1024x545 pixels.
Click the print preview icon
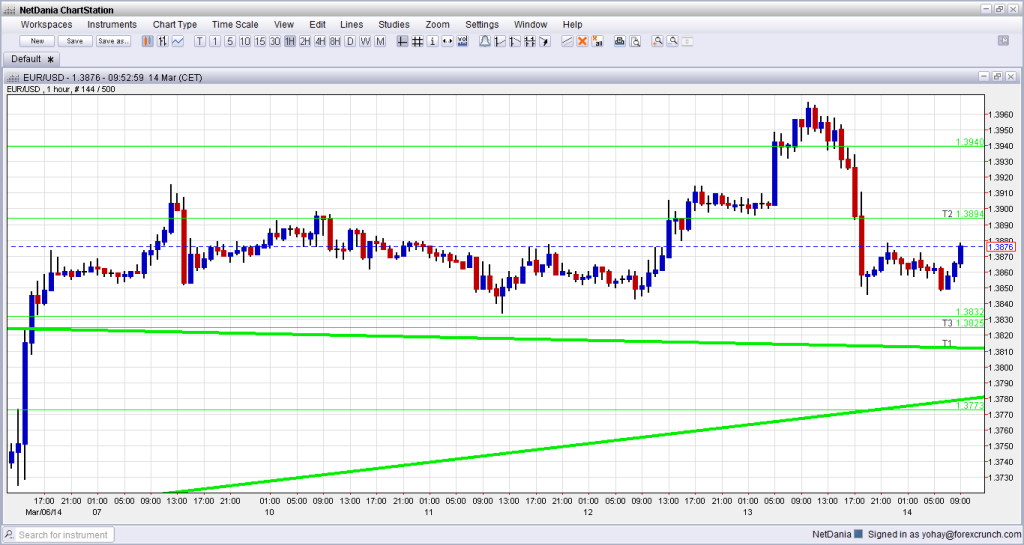point(635,41)
